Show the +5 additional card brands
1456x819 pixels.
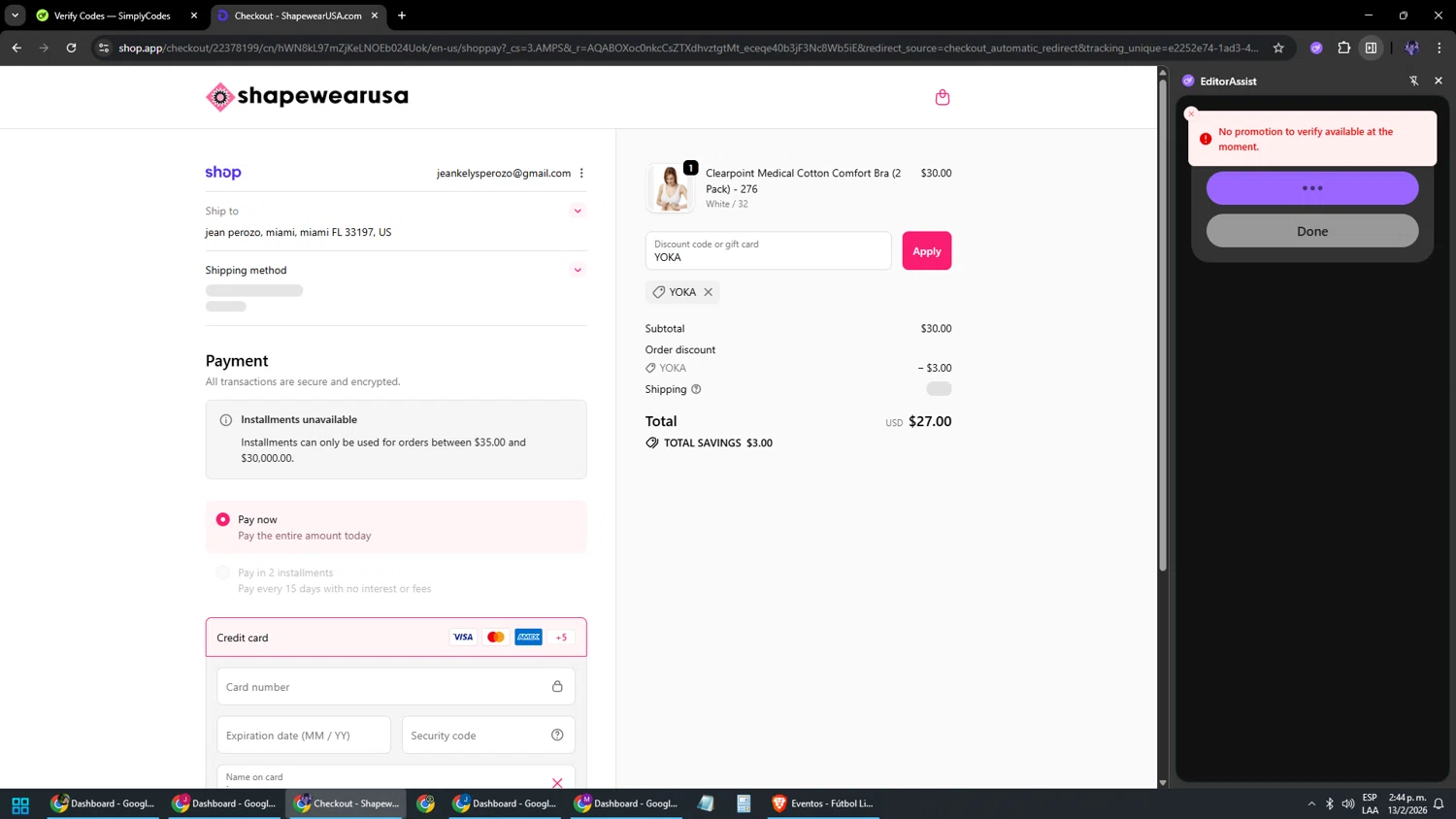[x=561, y=638]
